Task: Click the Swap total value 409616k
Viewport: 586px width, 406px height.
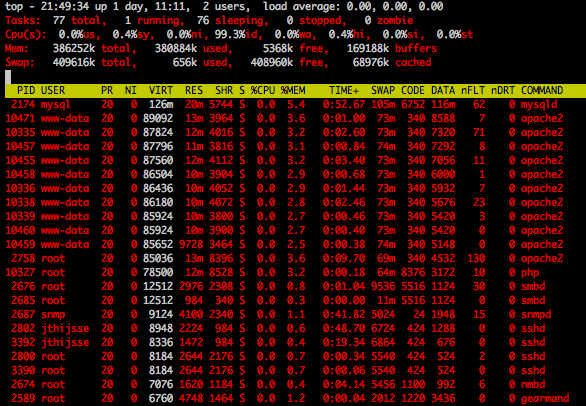Action: tap(74, 62)
